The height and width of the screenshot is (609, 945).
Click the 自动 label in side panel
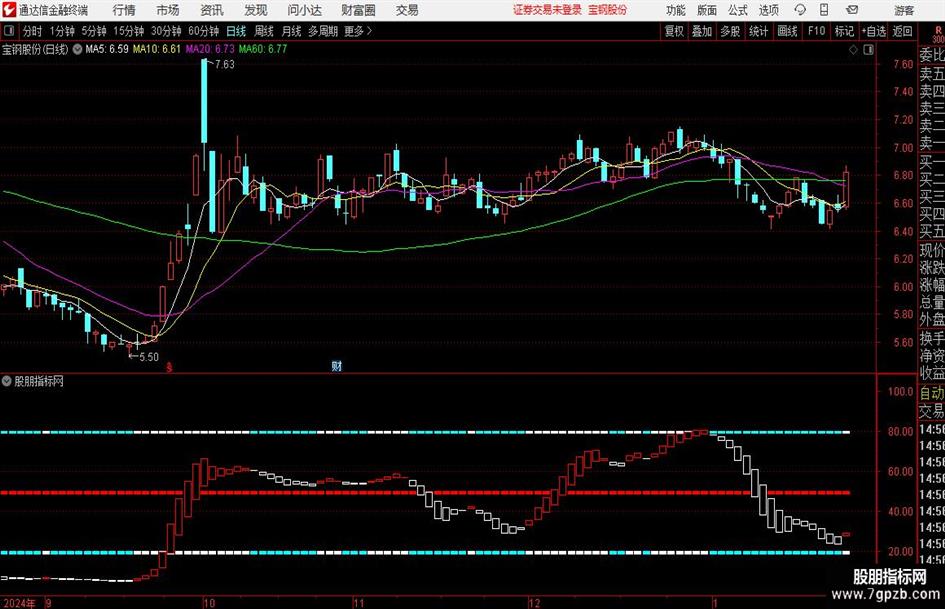[931, 393]
